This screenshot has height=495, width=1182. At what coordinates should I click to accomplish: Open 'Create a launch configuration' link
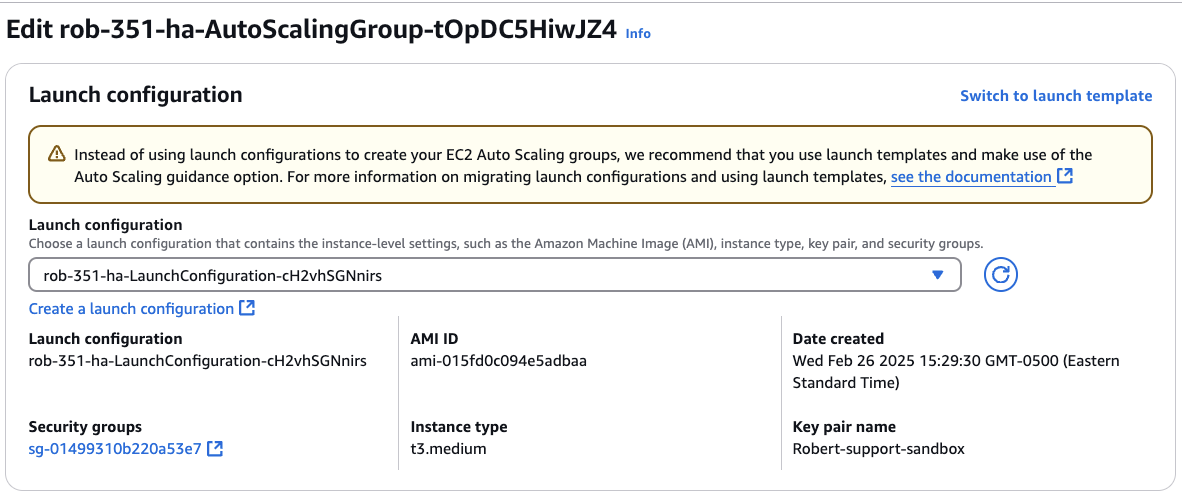click(x=131, y=309)
